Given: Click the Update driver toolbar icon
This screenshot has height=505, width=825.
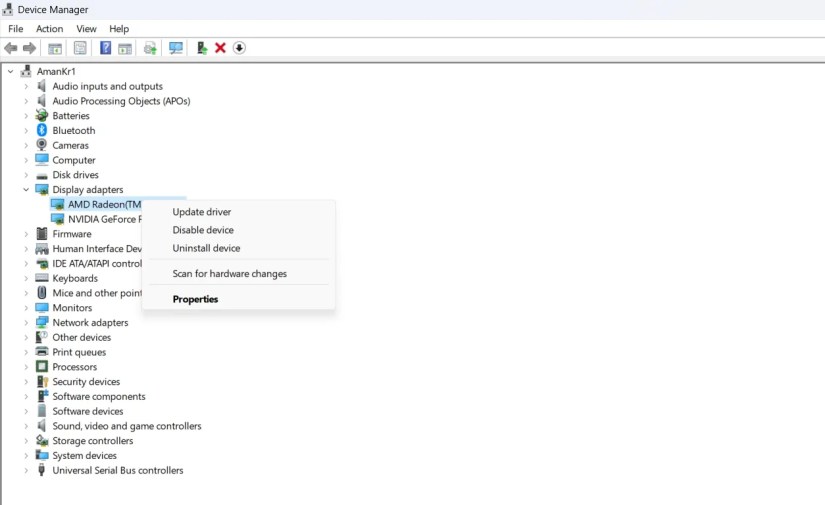Looking at the screenshot, I should pyautogui.click(x=150, y=48).
